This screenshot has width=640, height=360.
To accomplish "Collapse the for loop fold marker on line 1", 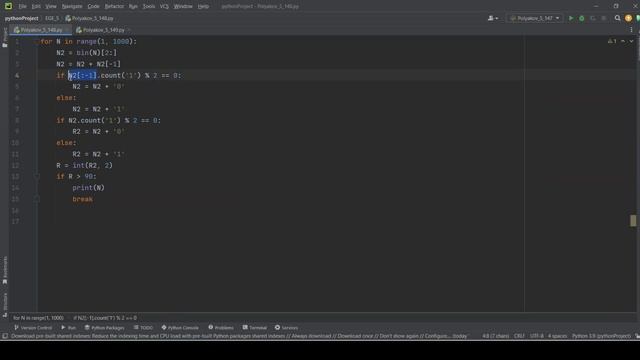I will click(36, 42).
